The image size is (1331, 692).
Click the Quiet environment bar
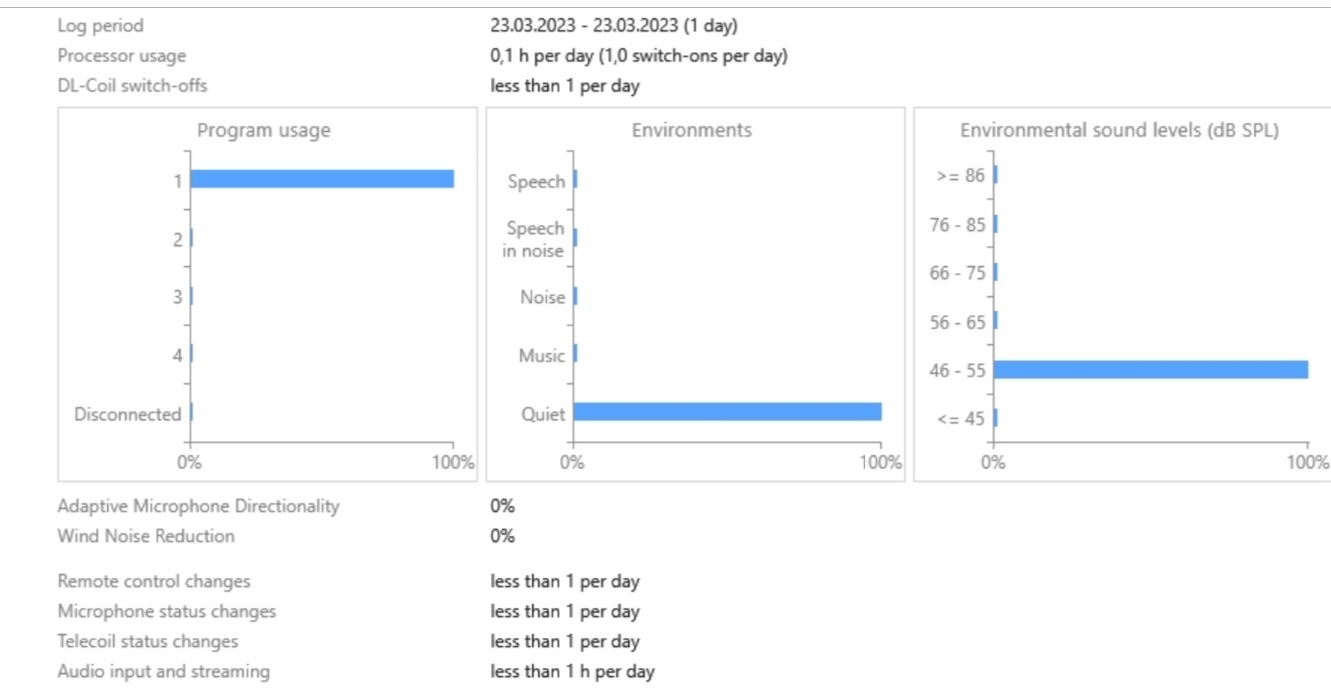[x=727, y=412]
